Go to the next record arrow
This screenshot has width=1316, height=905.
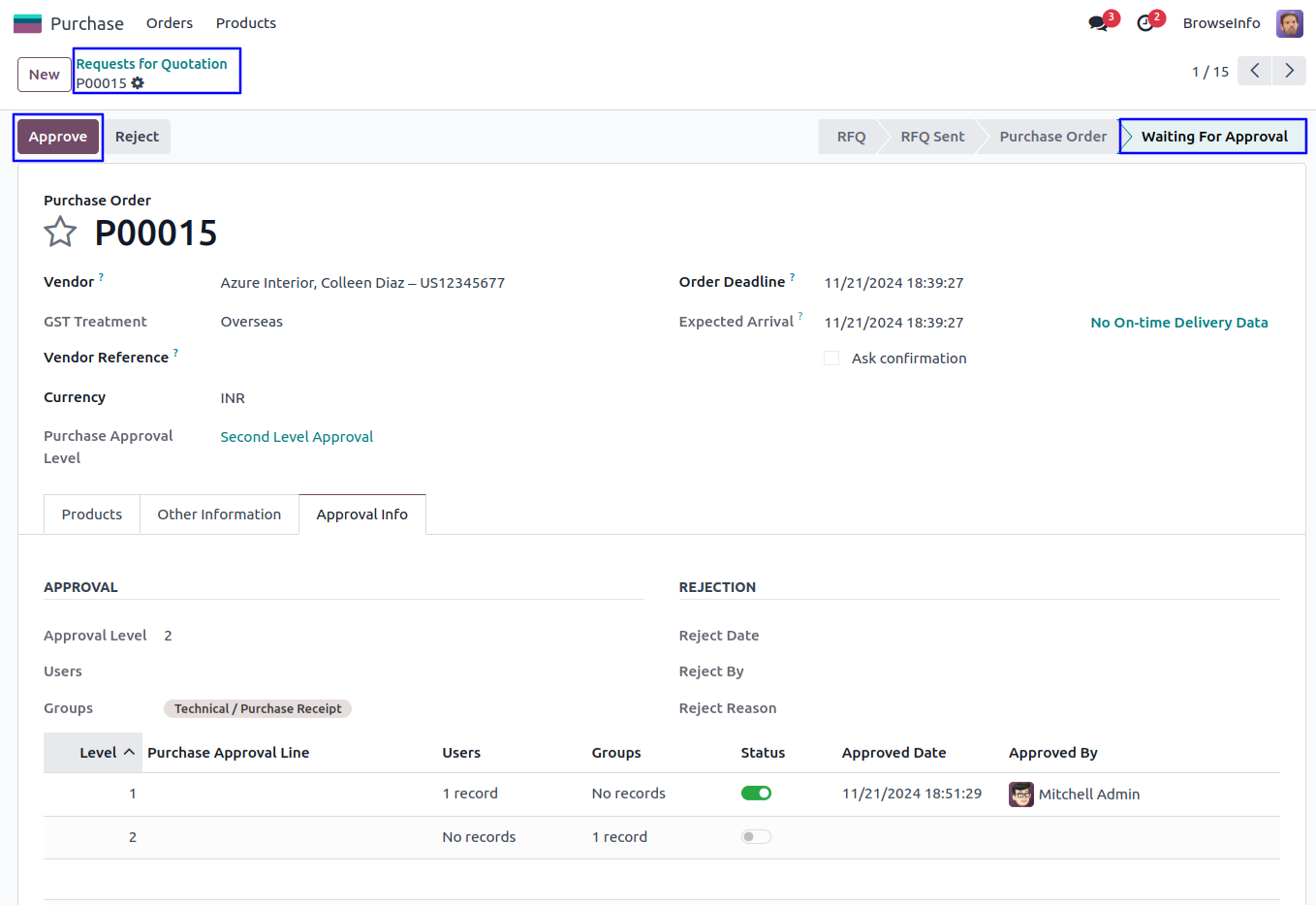tap(1289, 71)
